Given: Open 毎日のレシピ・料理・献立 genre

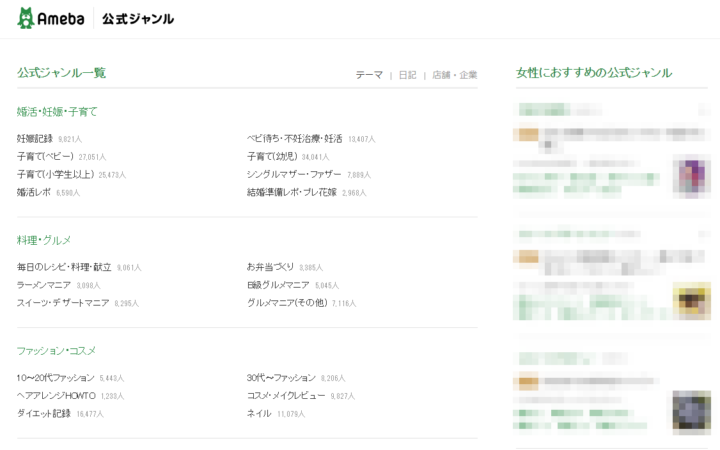Looking at the screenshot, I should 64,267.
